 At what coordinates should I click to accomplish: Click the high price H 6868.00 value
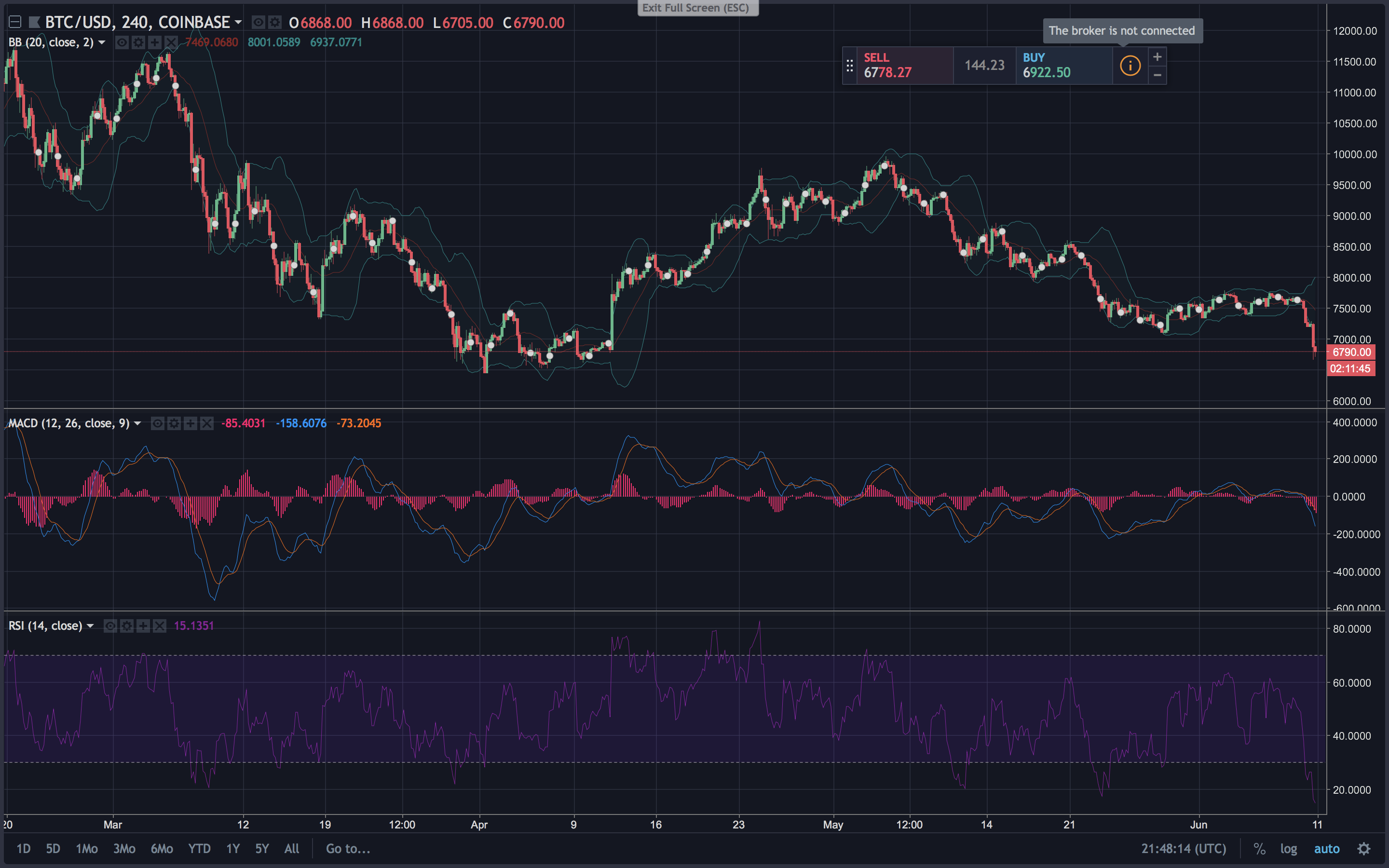coord(393,22)
